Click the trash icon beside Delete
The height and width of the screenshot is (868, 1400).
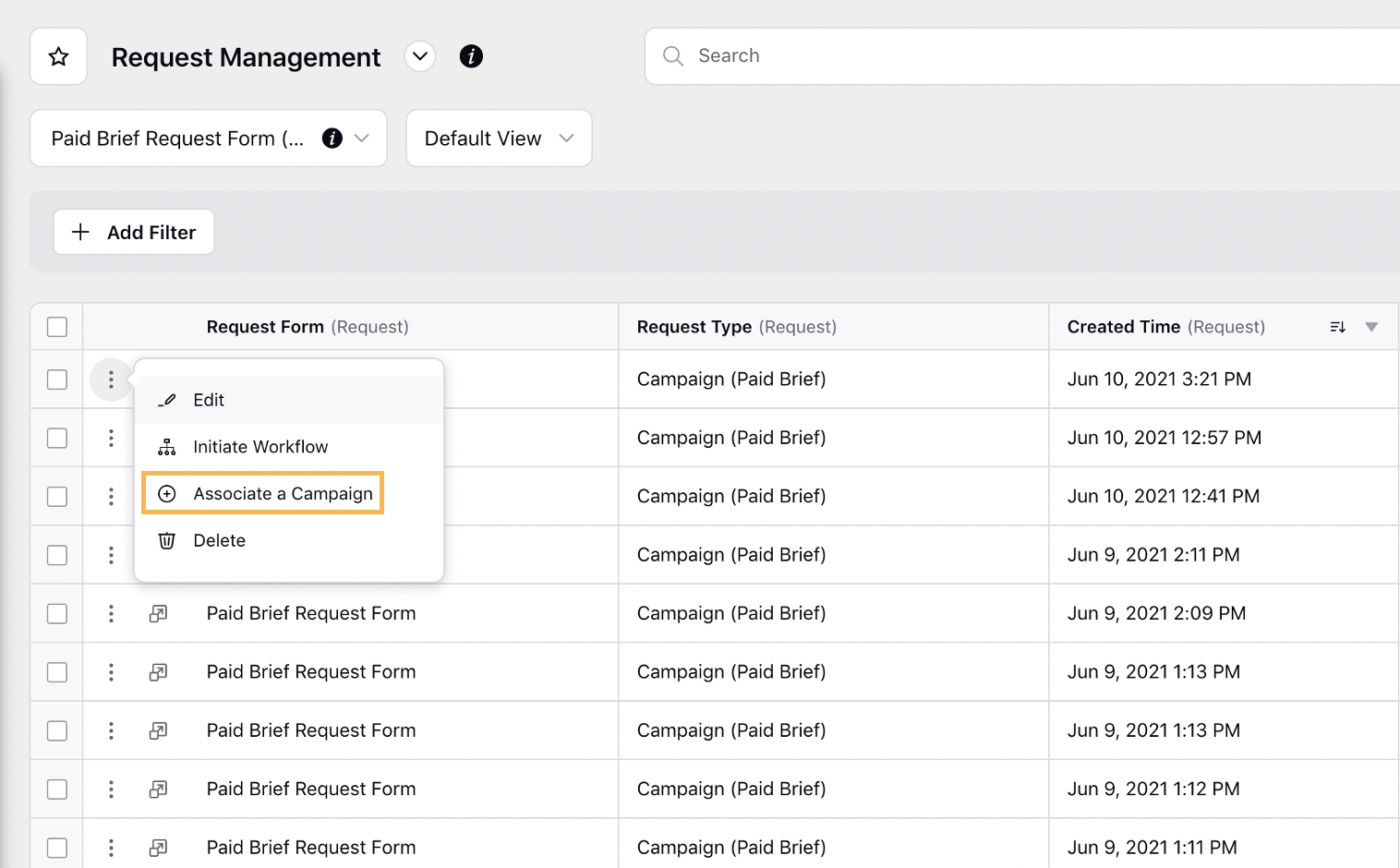point(167,541)
